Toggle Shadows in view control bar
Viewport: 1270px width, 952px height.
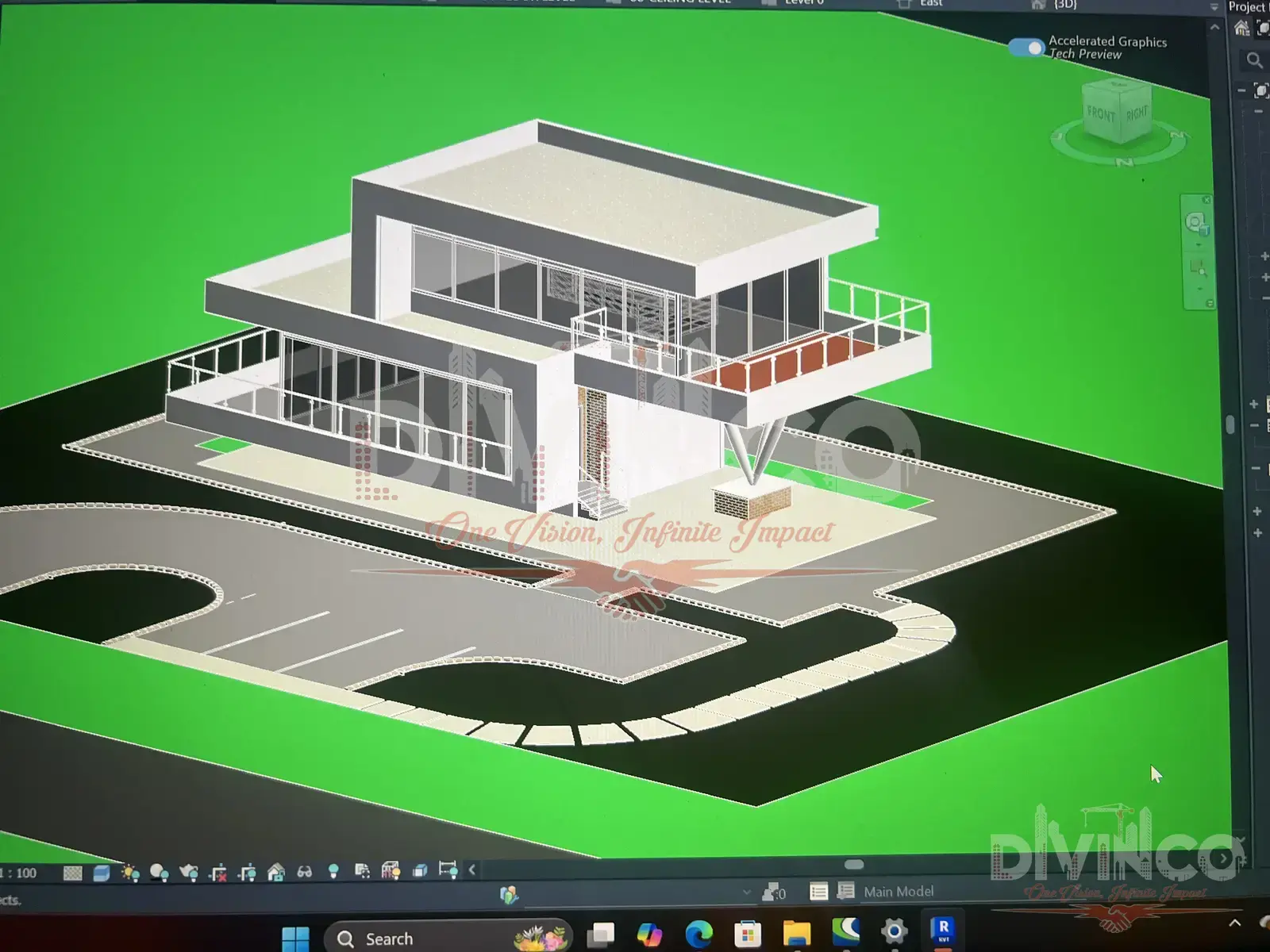159,873
